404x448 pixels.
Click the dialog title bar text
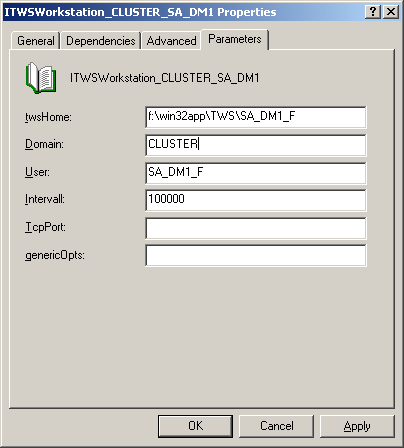tap(140, 12)
